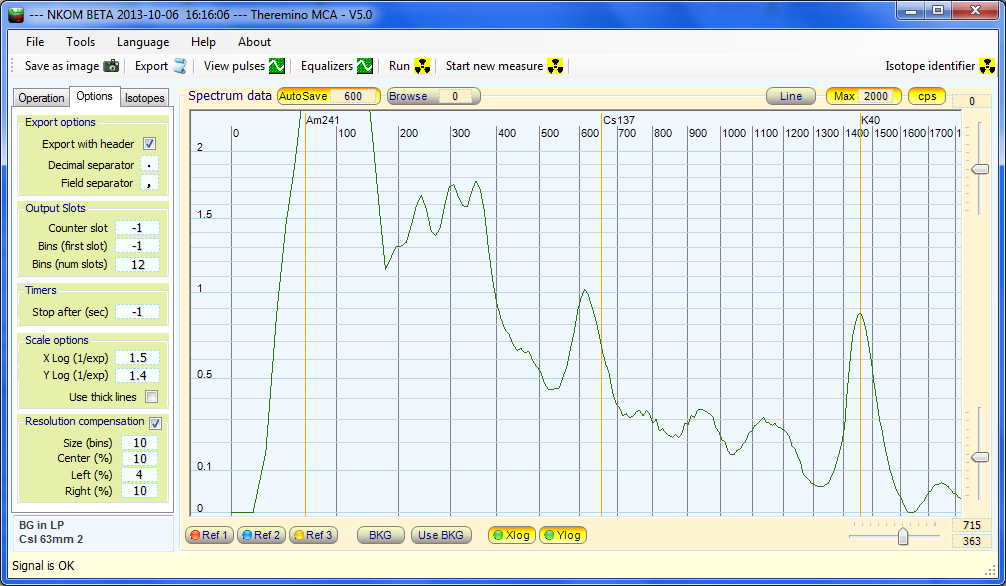Click the Export document icon
The height and width of the screenshot is (586, 1006).
[180, 65]
